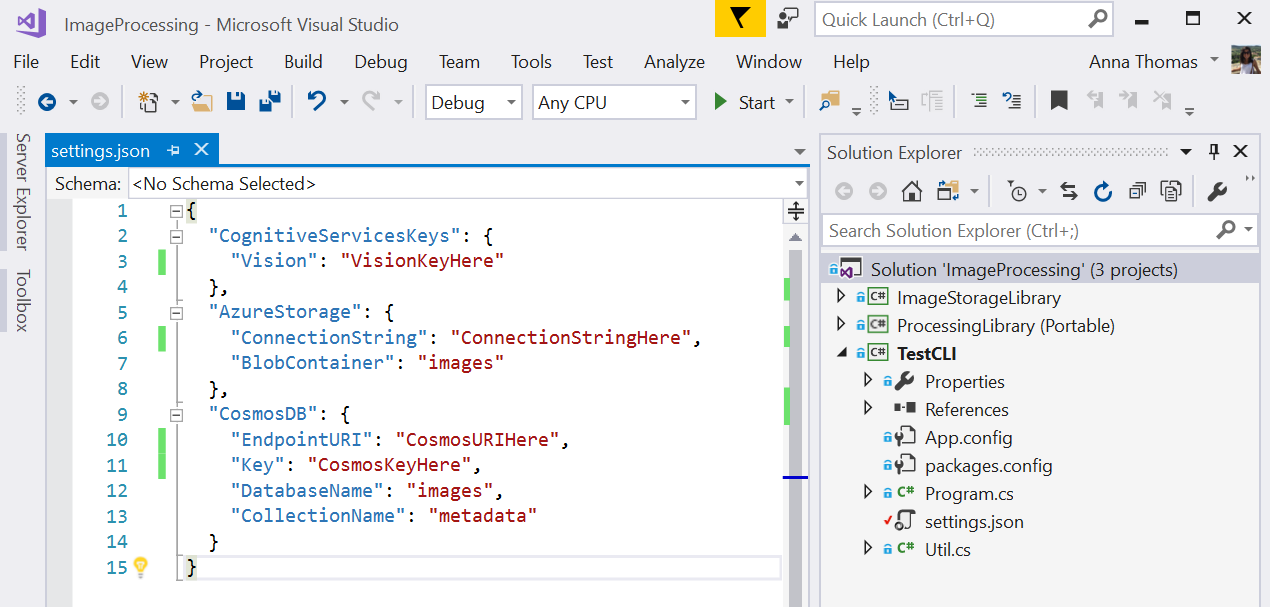
Task: Open the Undo history dropdown arrow
Action: pos(343,102)
